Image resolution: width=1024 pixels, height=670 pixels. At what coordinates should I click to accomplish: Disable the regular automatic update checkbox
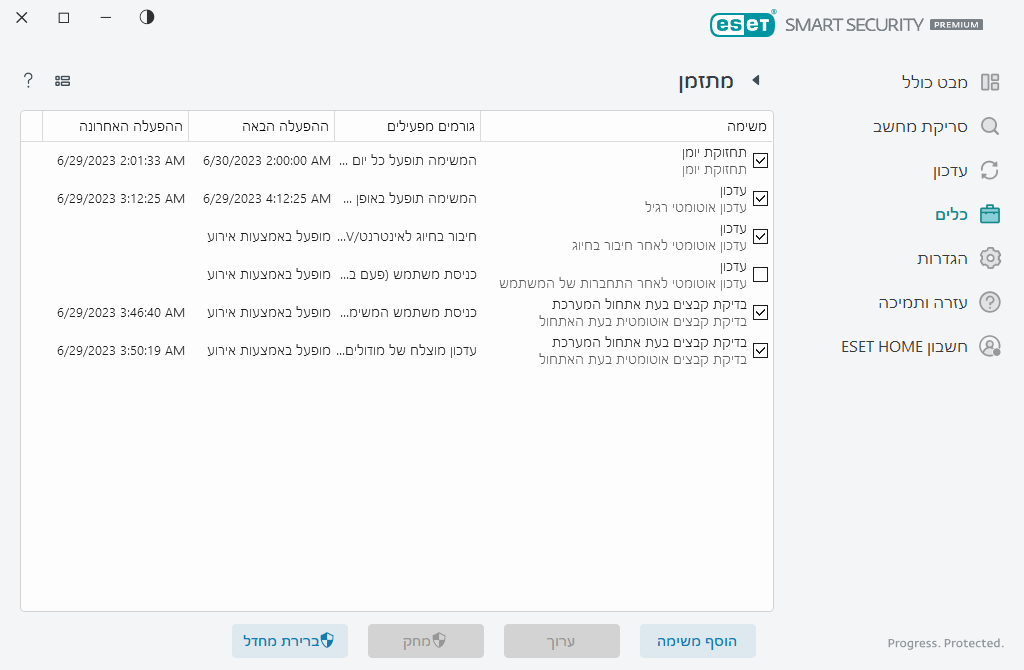point(760,198)
